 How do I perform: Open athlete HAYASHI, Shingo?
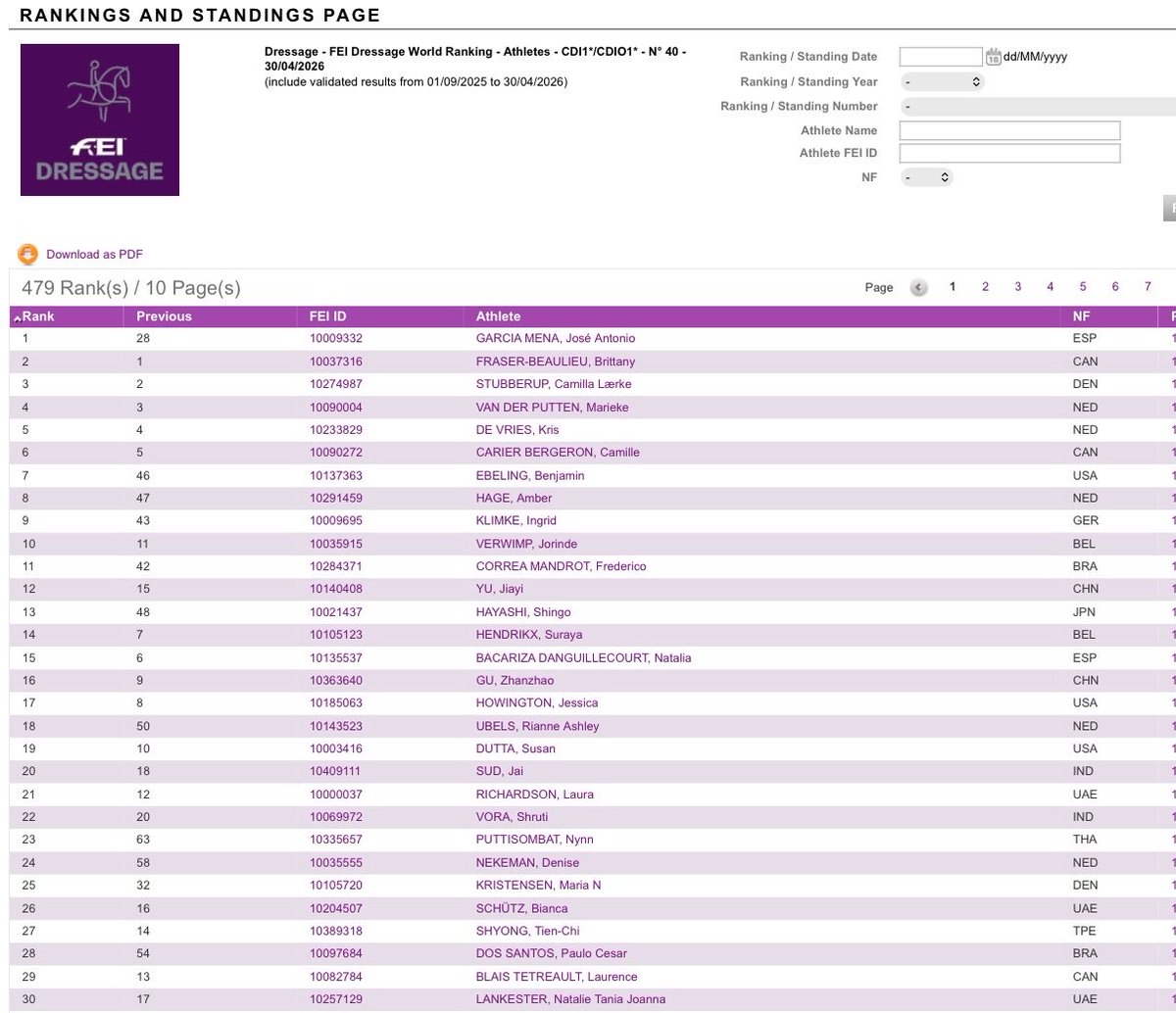(523, 612)
